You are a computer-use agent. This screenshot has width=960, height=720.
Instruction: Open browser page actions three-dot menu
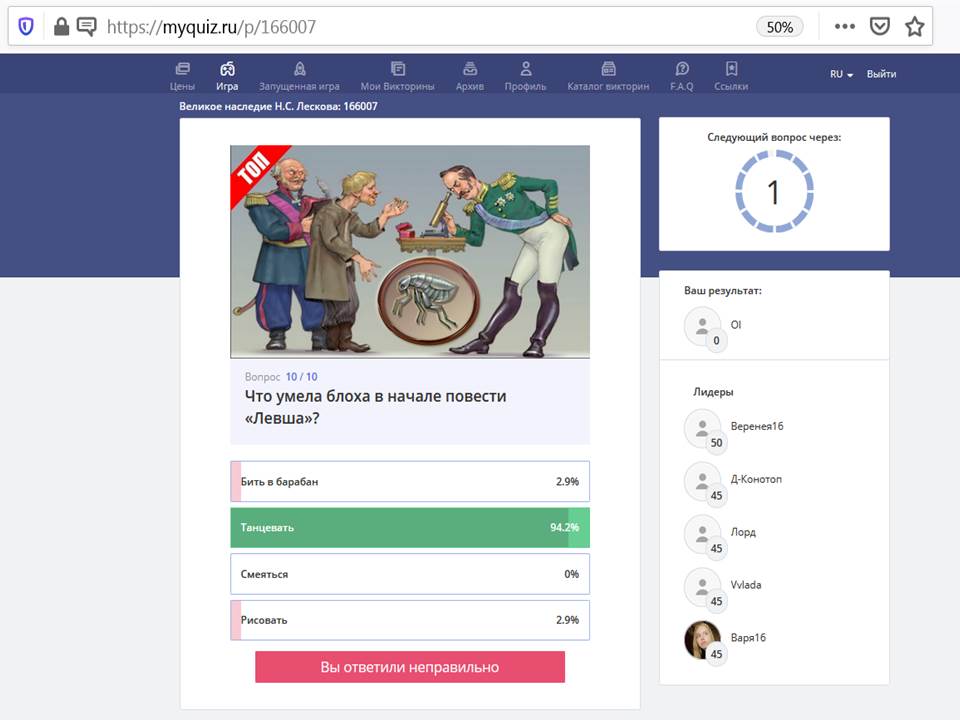[x=844, y=27]
